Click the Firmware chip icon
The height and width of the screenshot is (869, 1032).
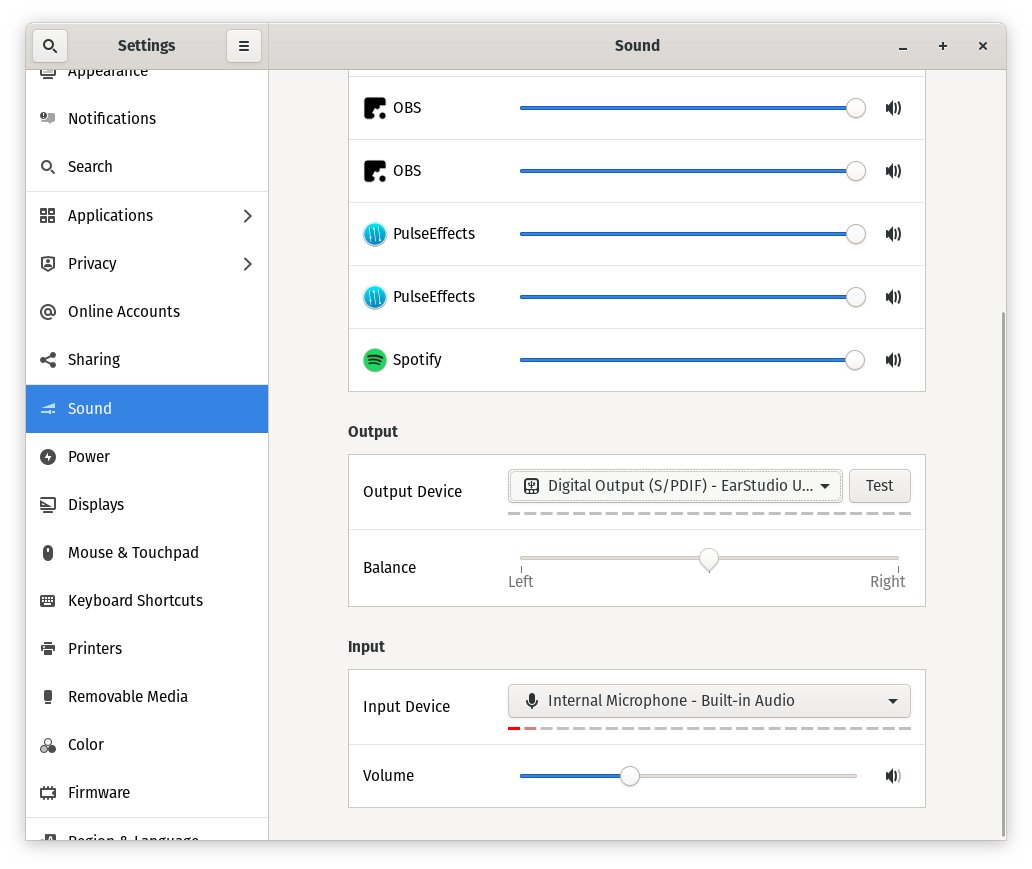tap(47, 793)
